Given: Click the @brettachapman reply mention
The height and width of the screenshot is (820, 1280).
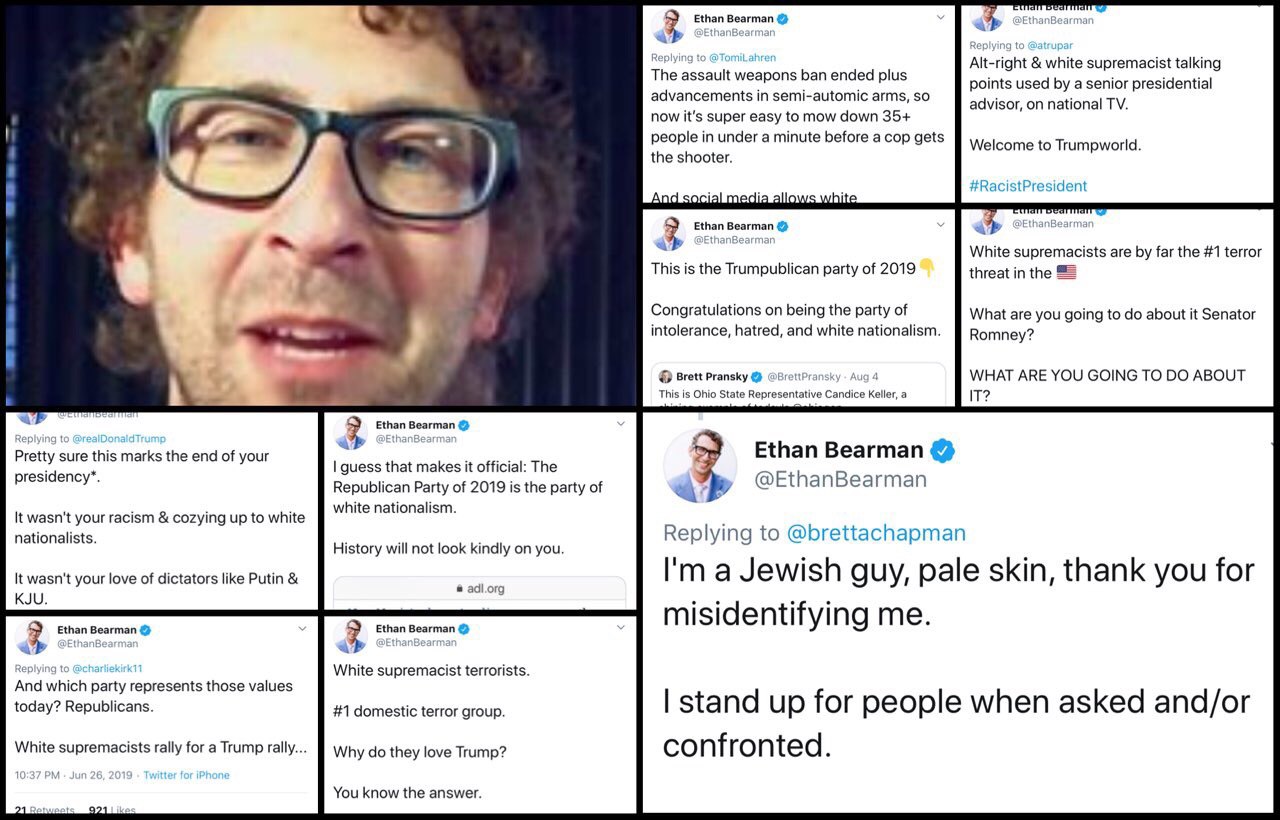Looking at the screenshot, I should tap(877, 533).
